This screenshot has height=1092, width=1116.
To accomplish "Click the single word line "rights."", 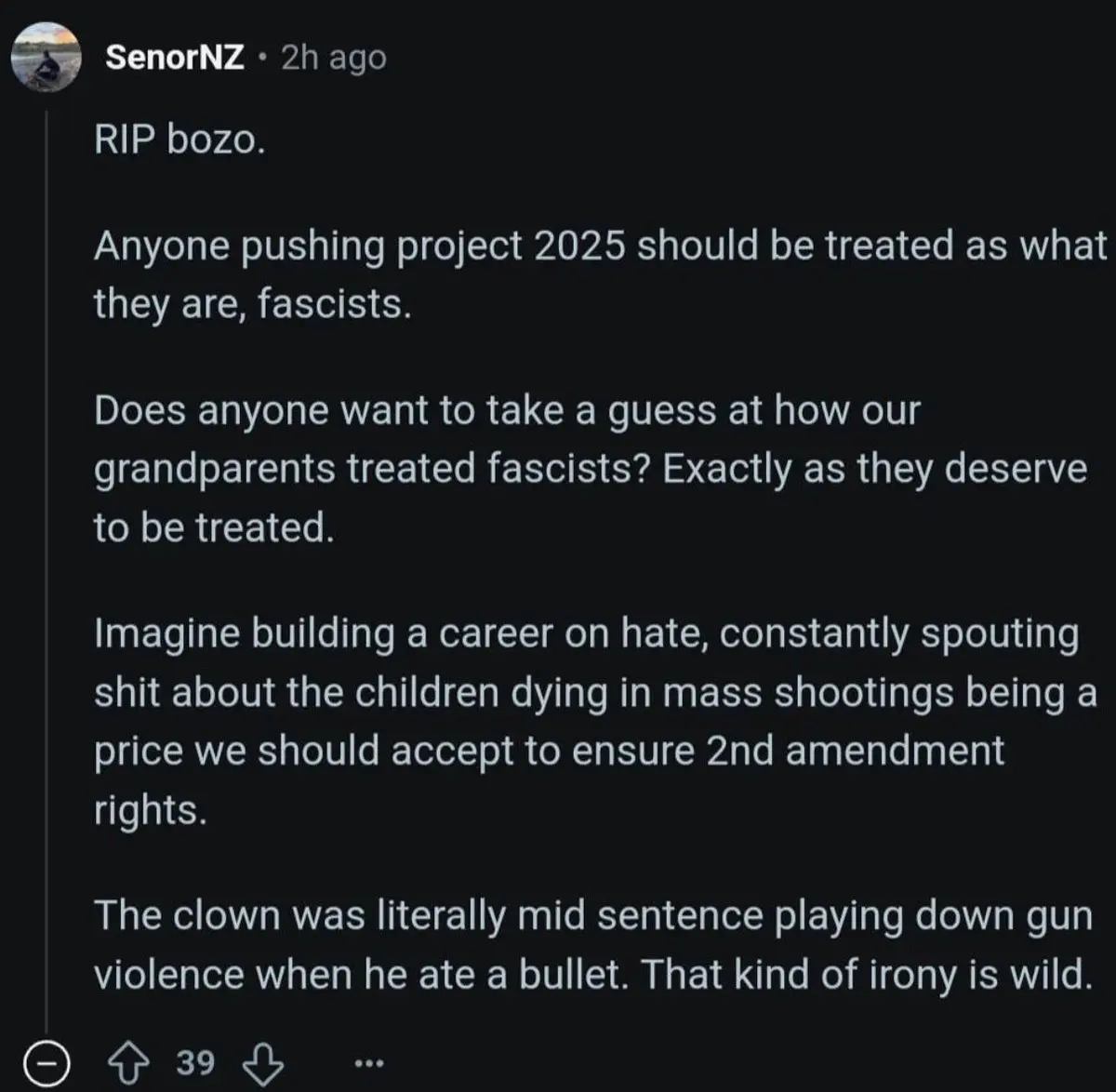I will coord(149,809).
